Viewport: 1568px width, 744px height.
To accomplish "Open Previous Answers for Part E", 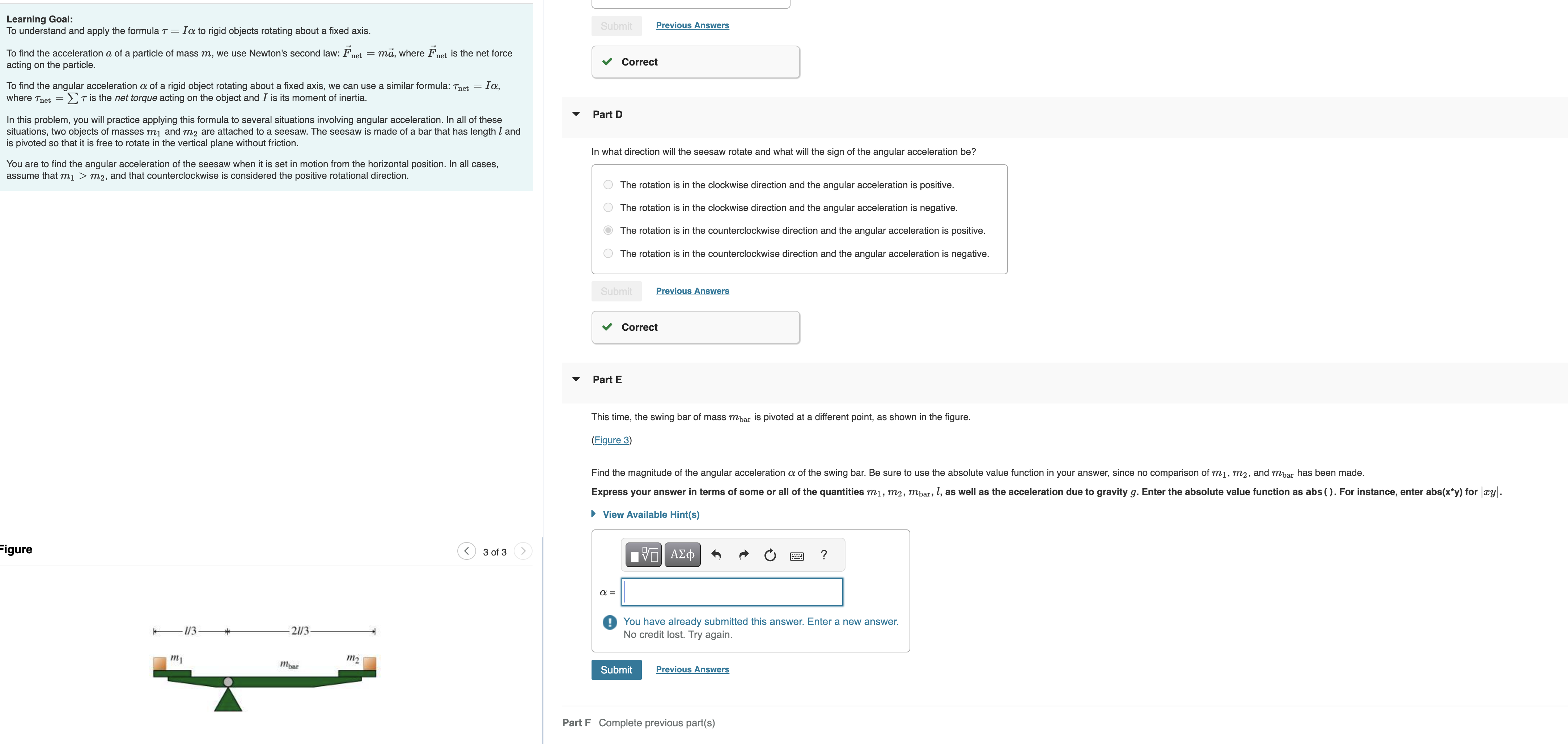I will click(x=692, y=669).
